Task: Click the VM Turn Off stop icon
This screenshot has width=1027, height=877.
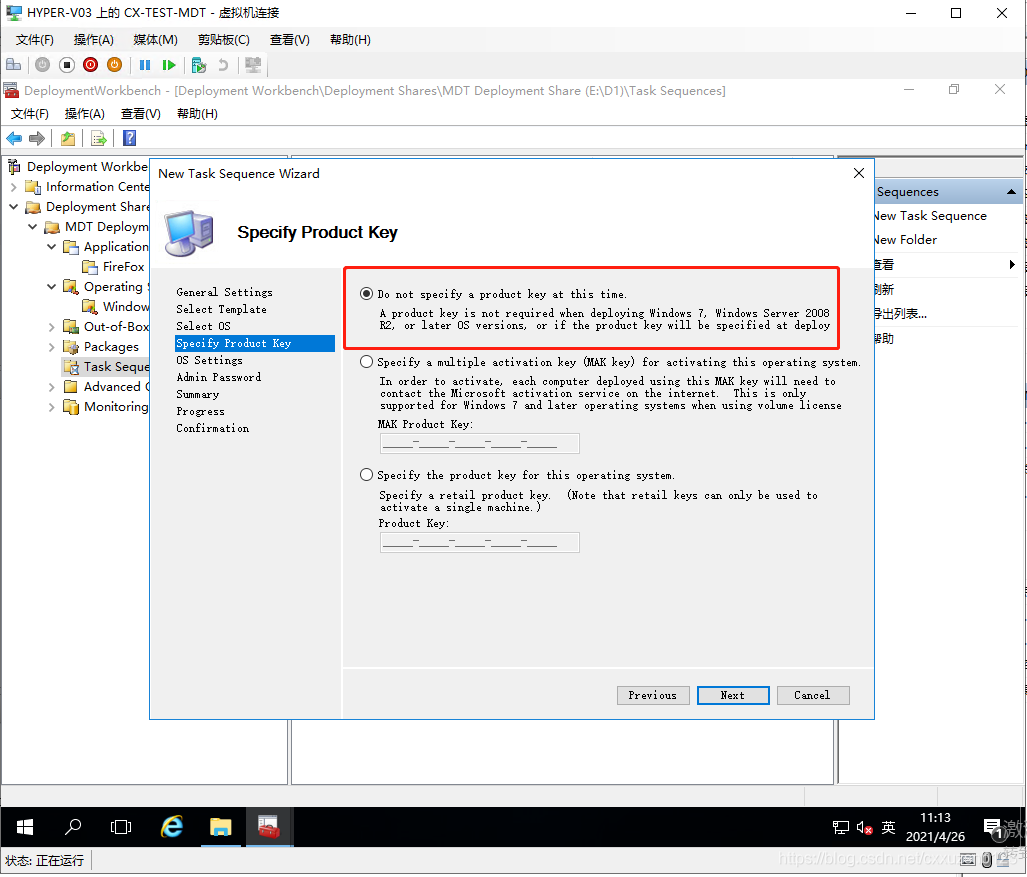Action: [x=67, y=65]
